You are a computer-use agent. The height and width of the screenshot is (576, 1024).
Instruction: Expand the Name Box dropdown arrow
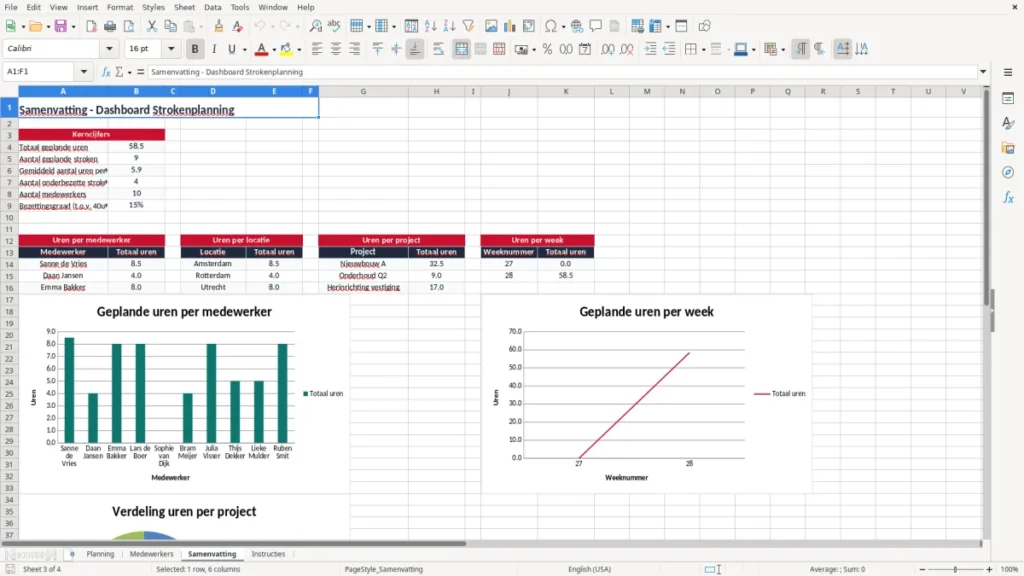point(84,72)
